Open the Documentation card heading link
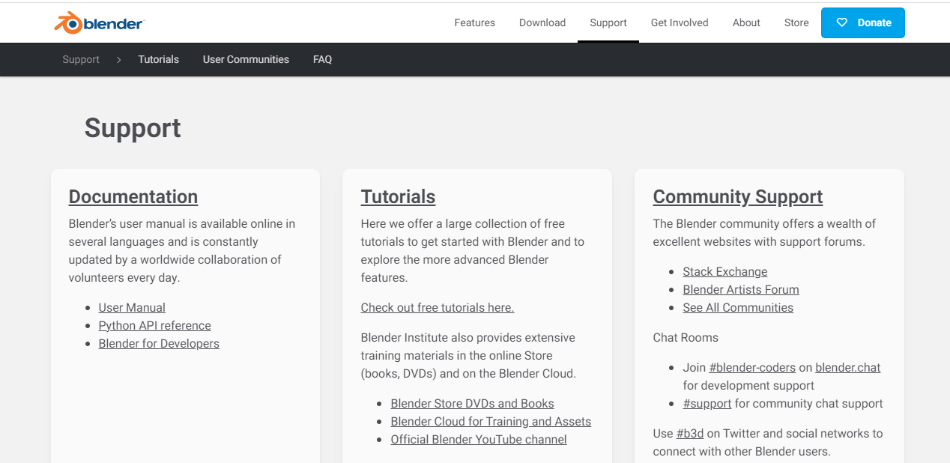 133,197
